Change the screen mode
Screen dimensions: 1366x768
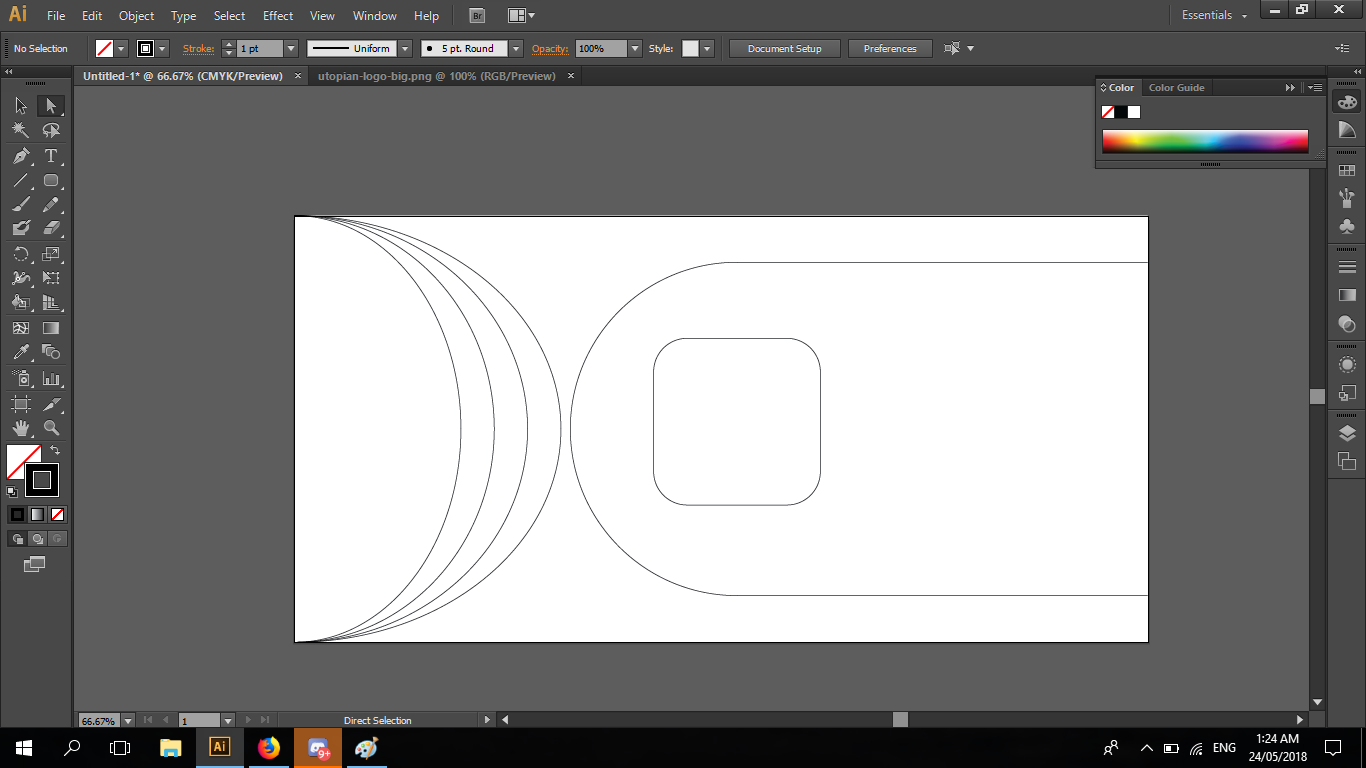tap(35, 564)
